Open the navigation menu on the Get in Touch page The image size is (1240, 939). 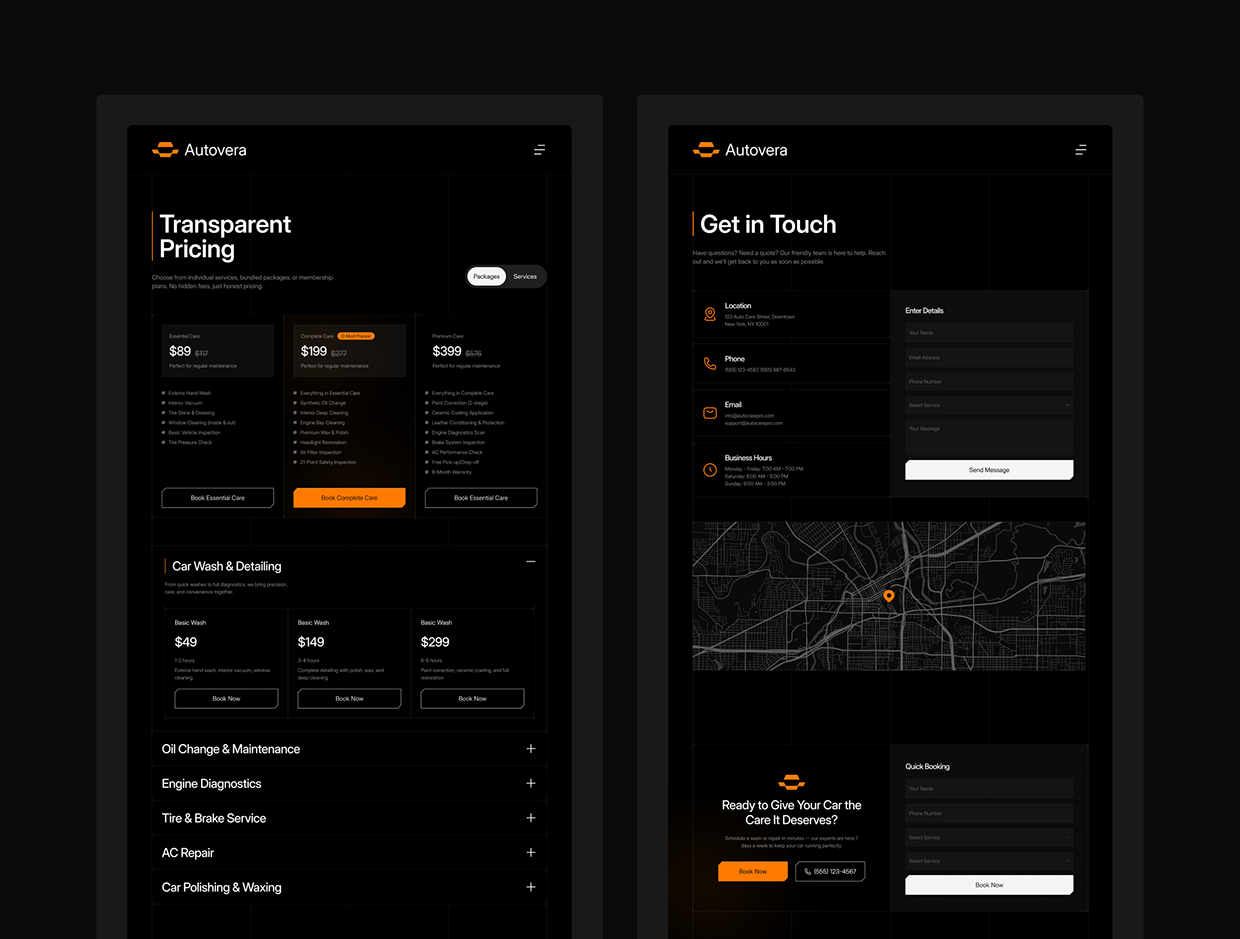[x=1080, y=149]
